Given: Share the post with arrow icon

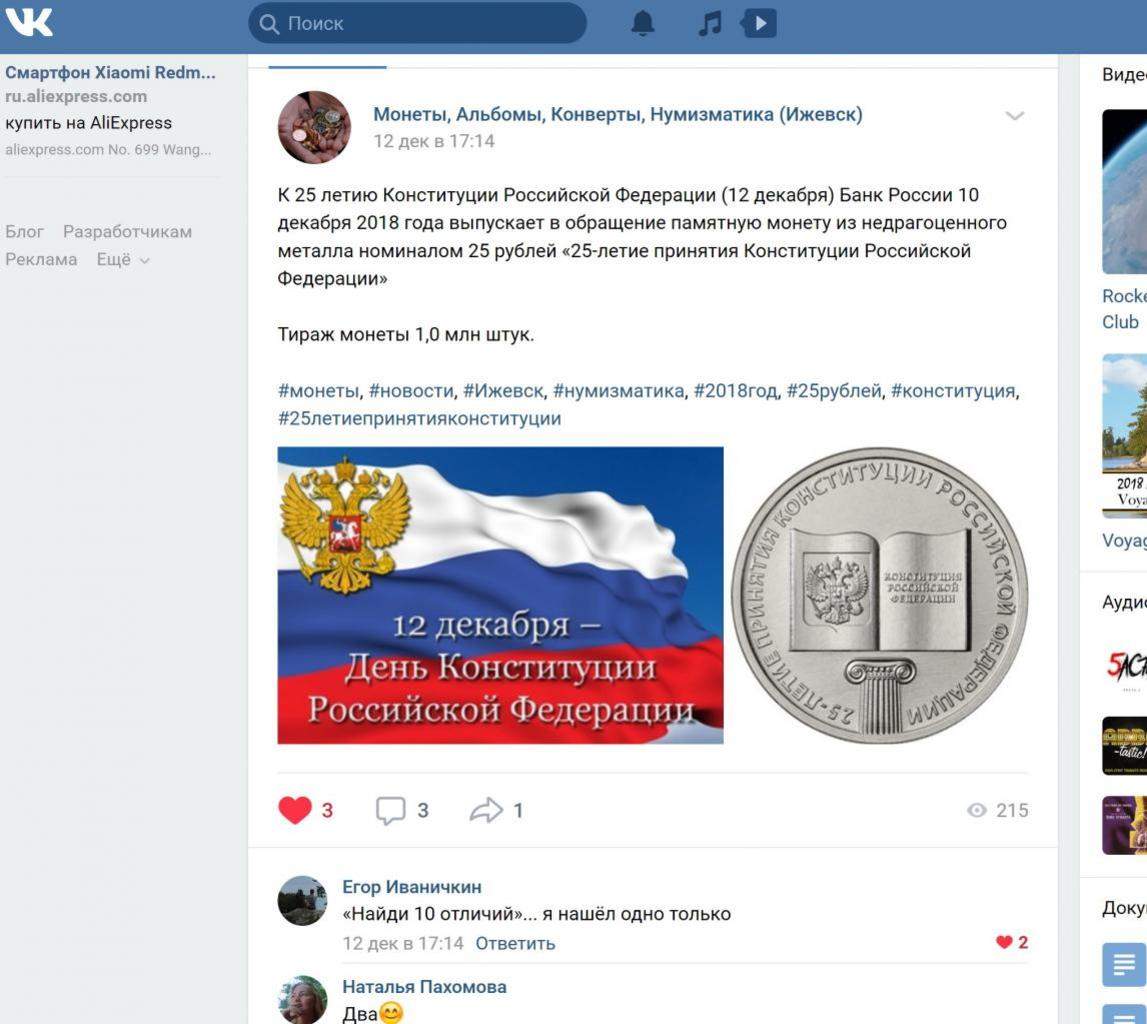Looking at the screenshot, I should (x=486, y=810).
